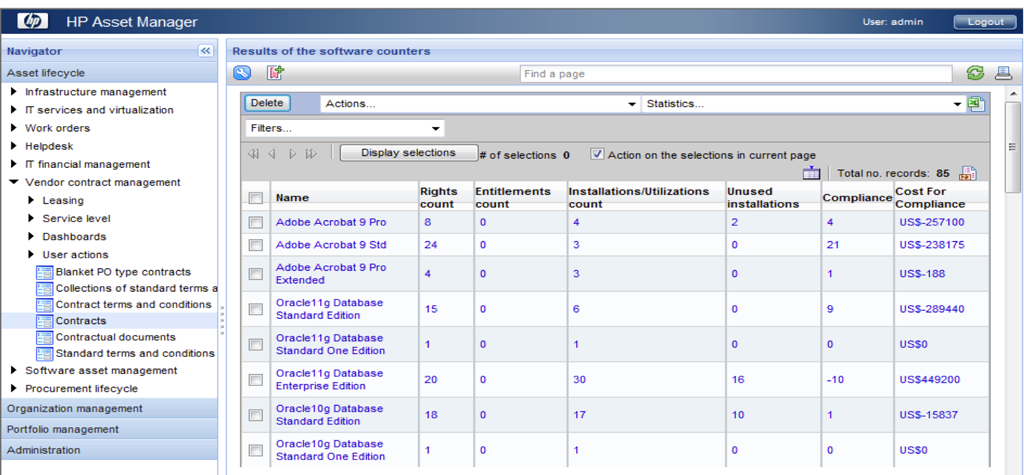Viewport: 1024px width, 475px height.
Task: Expand Infrastructure management tree node
Action: pyautogui.click(x=14, y=92)
